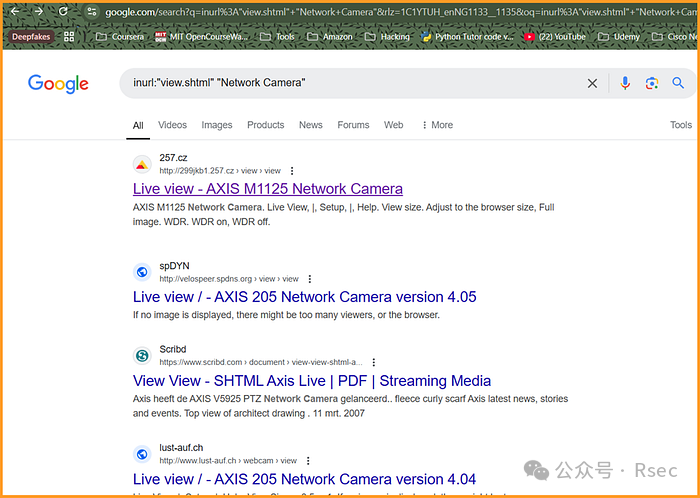Switch to the Videos tab
The image size is (700, 498).
[172, 125]
